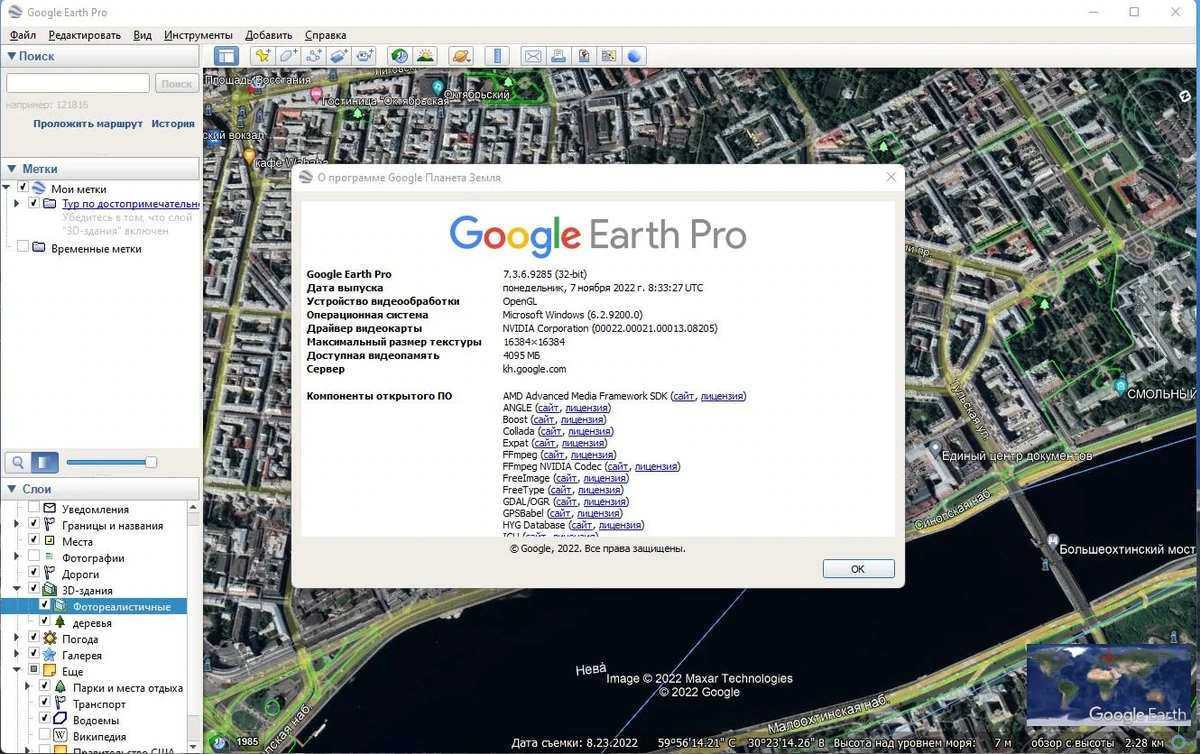This screenshot has height=754, width=1200.
Task: Click the Save Image toolbar icon
Action: (583, 56)
